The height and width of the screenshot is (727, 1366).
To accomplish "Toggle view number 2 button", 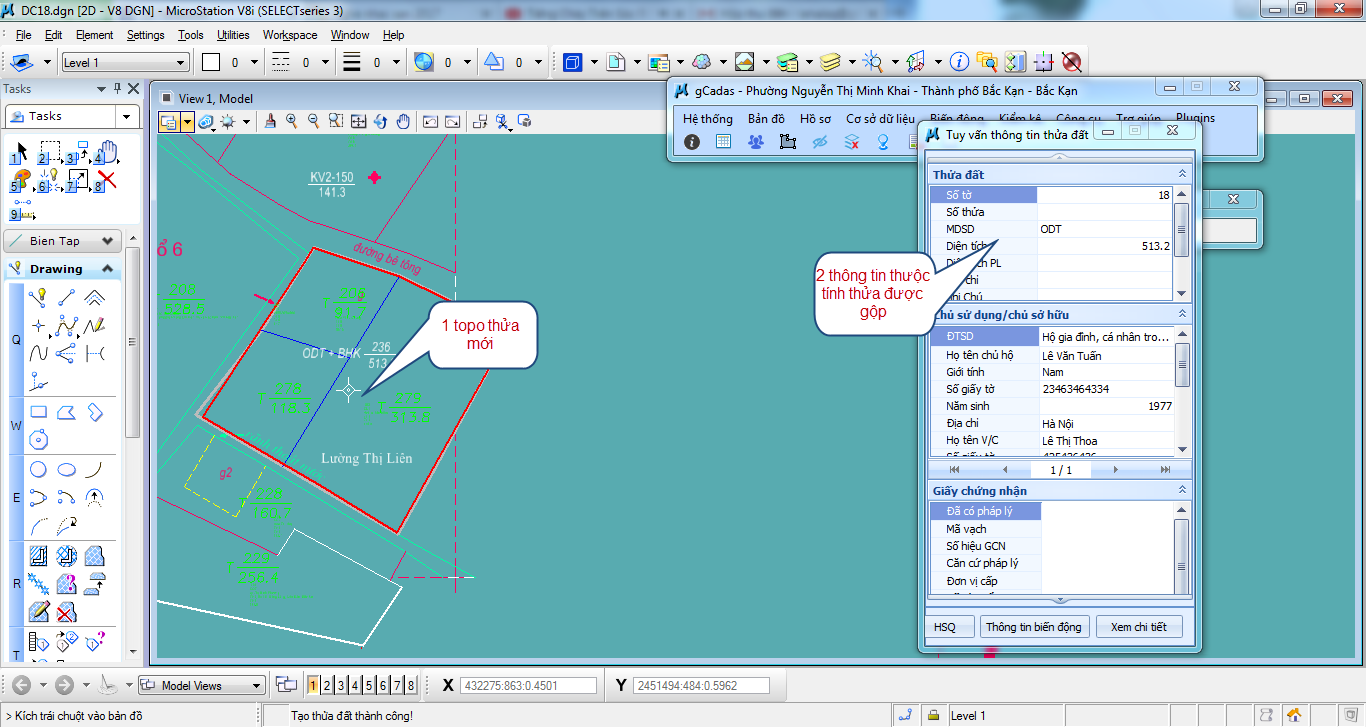I will 327,685.
